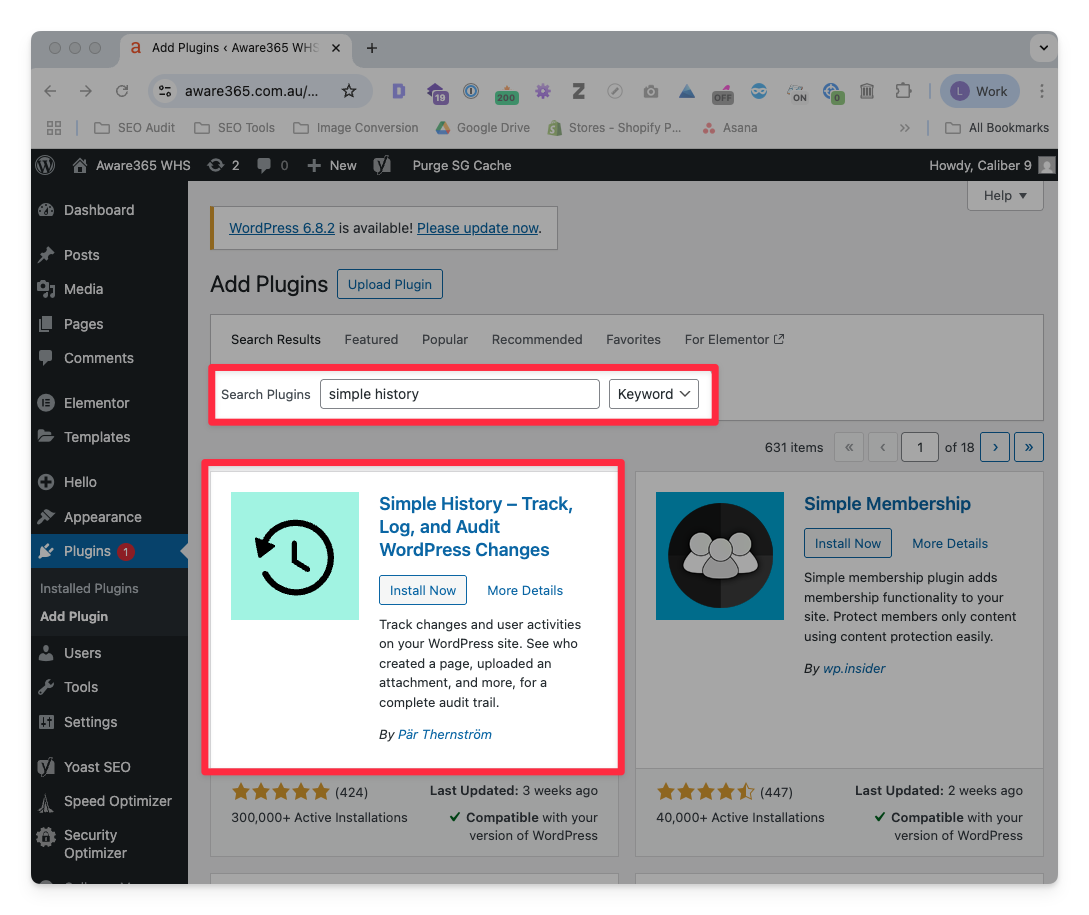Click the updates icon showing 2
The image size is (1089, 915).
pyautogui.click(x=215, y=165)
